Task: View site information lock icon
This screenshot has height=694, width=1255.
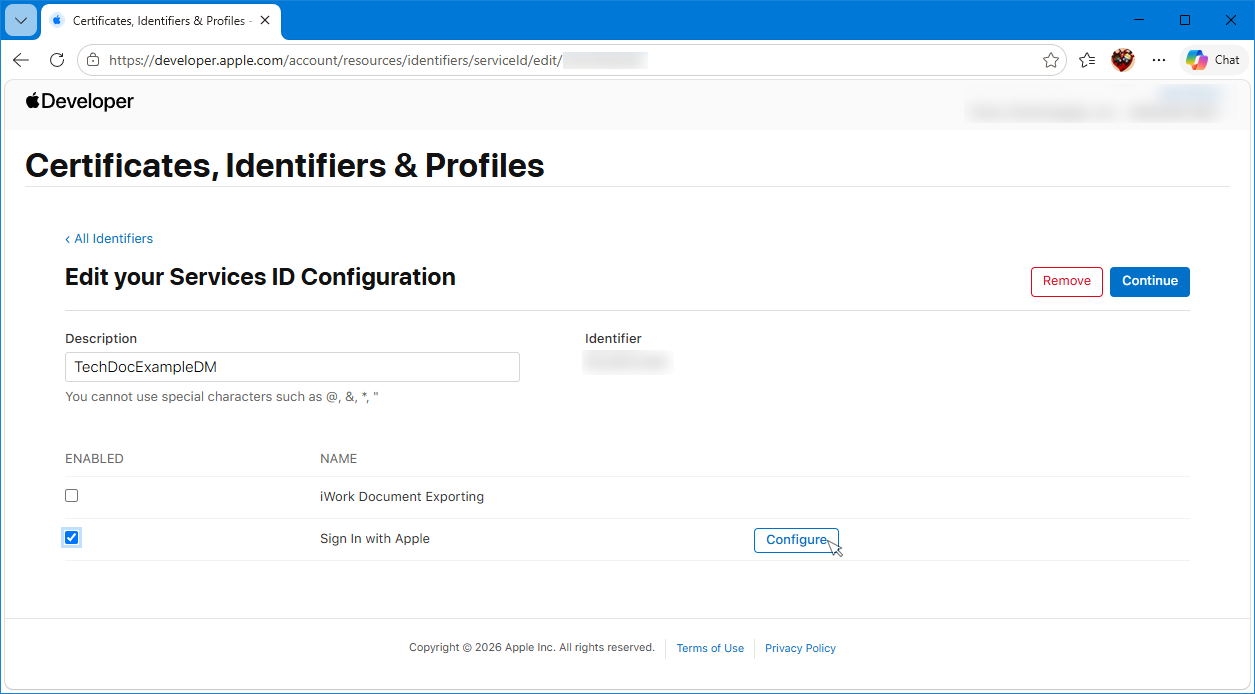Action: click(93, 60)
